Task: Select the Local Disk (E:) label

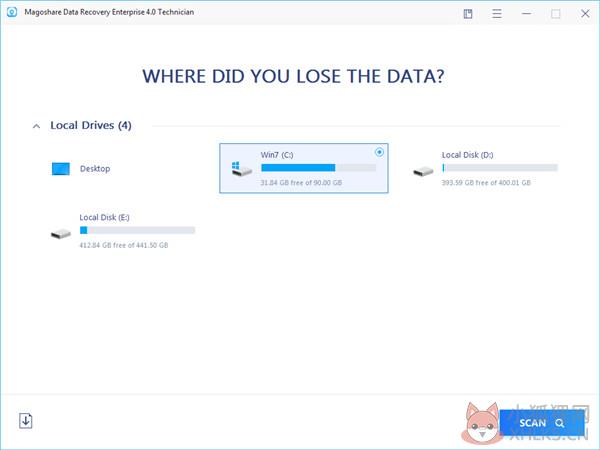Action: point(104,217)
